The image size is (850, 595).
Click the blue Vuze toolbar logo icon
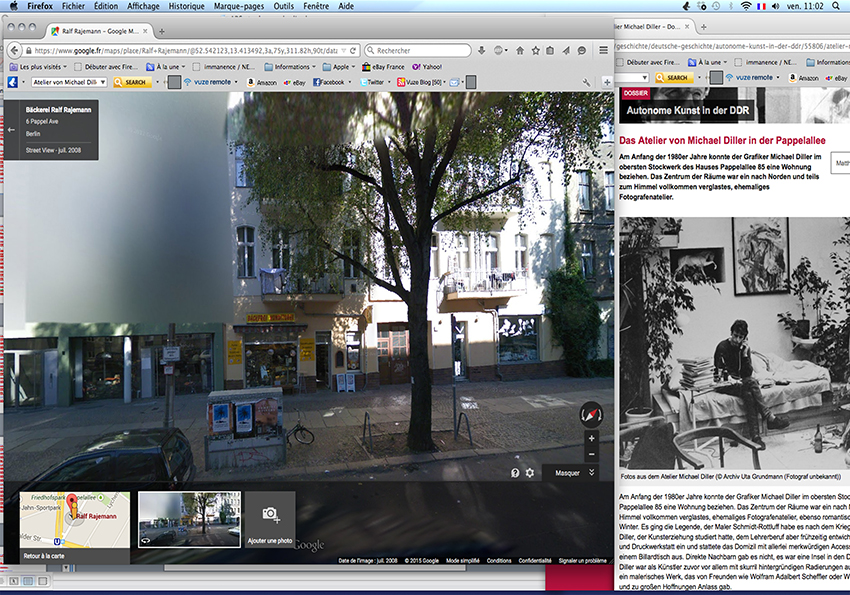click(12, 82)
